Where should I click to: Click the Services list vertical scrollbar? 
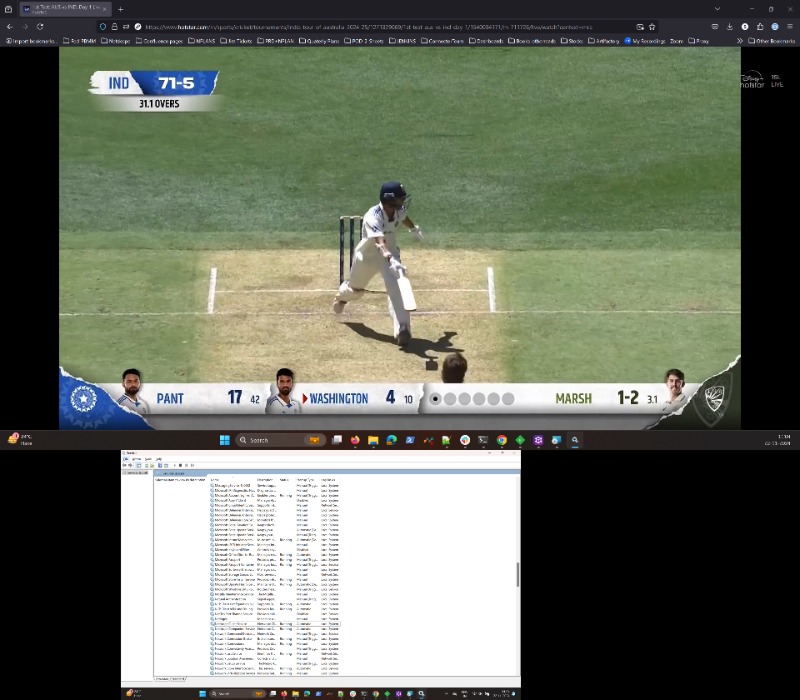(x=517, y=575)
